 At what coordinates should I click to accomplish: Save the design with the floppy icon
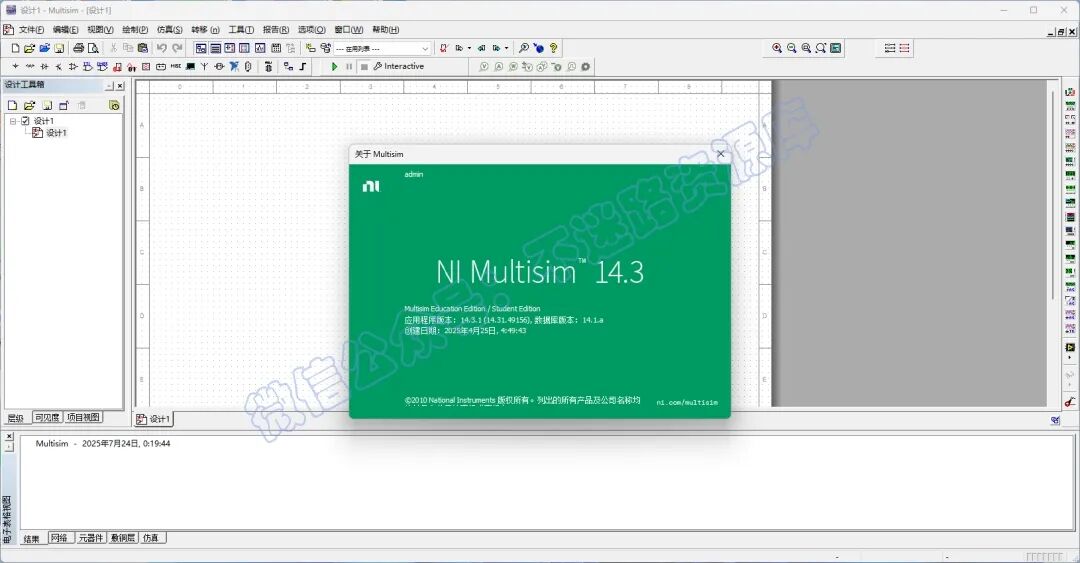[x=59, y=48]
